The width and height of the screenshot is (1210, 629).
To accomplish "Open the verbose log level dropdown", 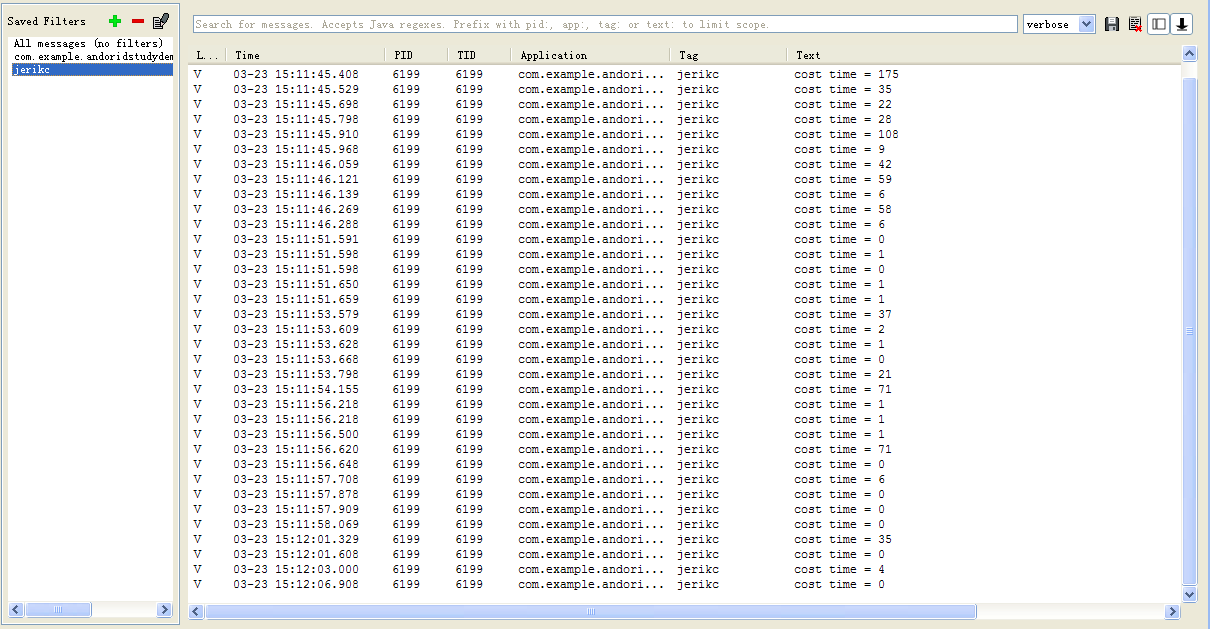I will coord(1059,24).
